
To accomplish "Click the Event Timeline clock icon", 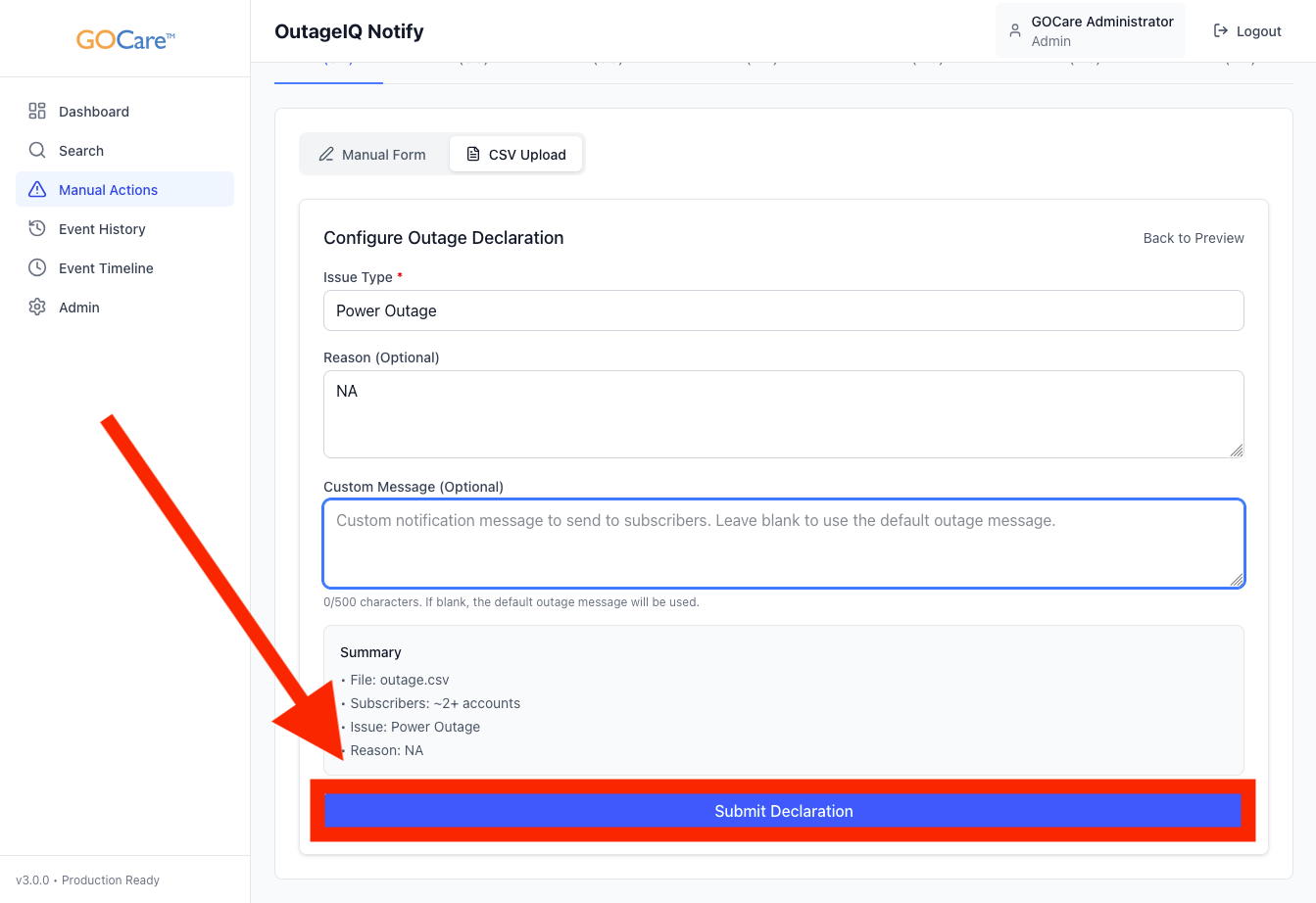I will tap(37, 267).
